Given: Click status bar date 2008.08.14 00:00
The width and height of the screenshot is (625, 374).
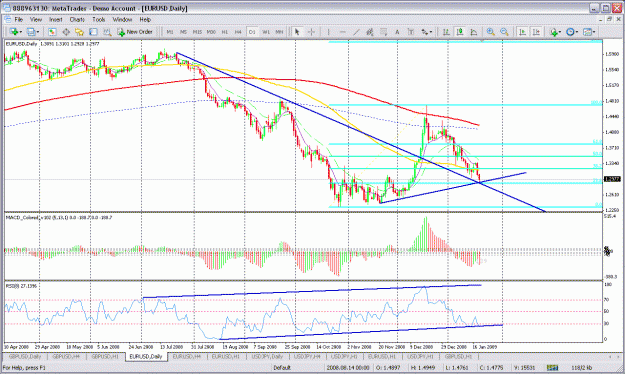Looking at the screenshot, I should (348, 368).
